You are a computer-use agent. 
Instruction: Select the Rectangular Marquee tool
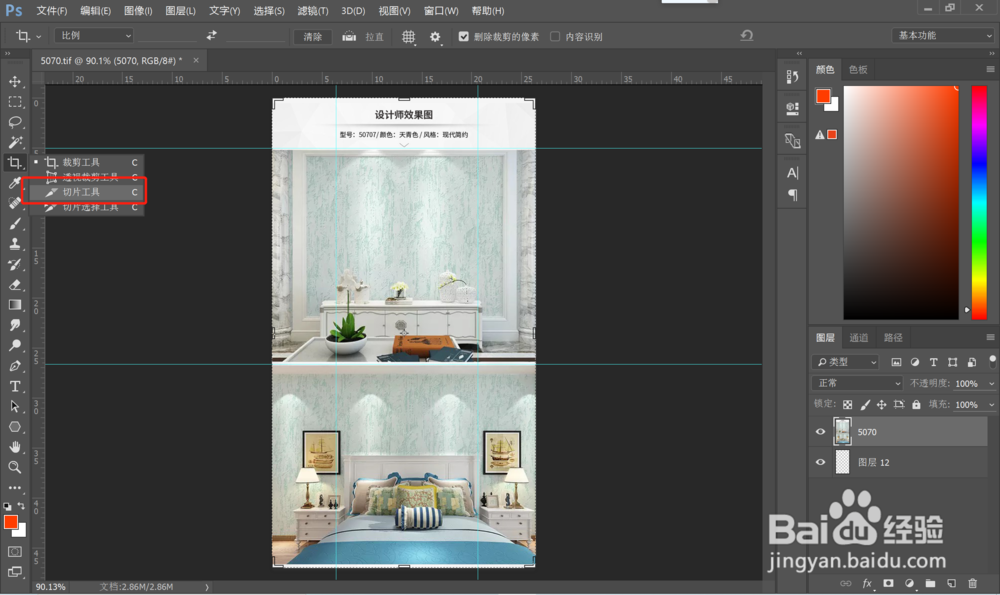click(15, 102)
